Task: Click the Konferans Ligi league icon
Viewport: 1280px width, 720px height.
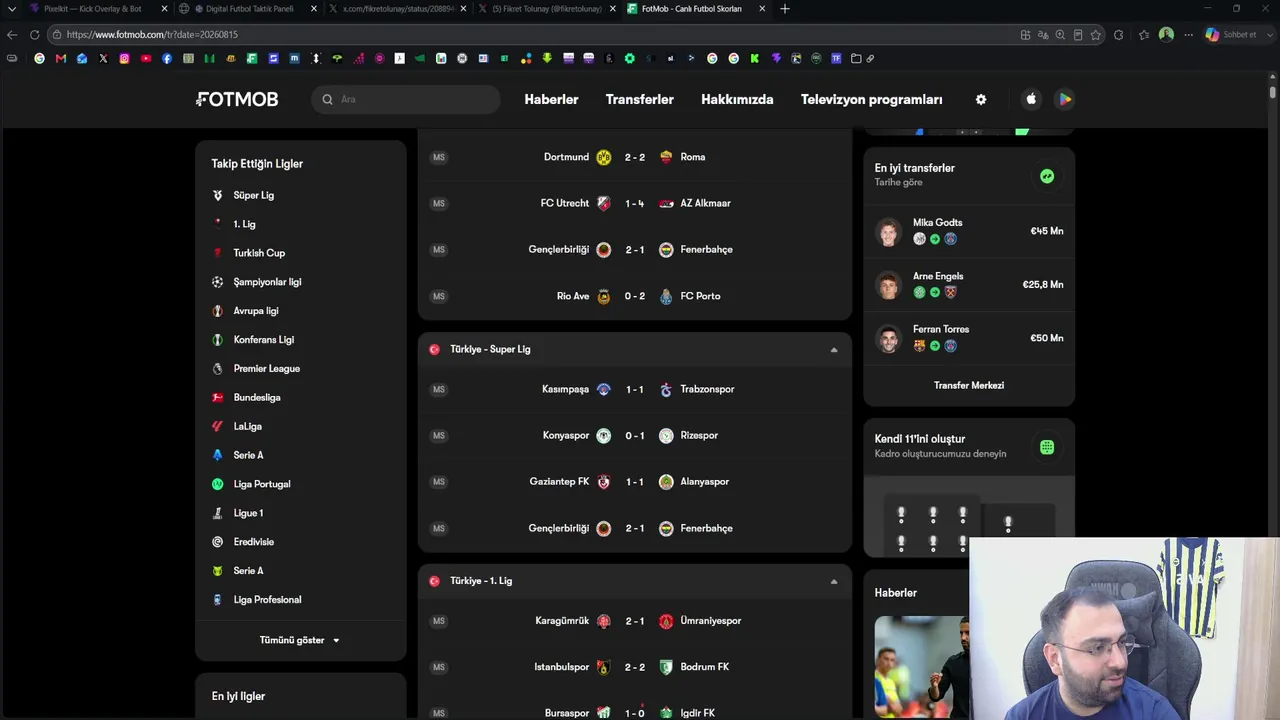Action: point(217,340)
